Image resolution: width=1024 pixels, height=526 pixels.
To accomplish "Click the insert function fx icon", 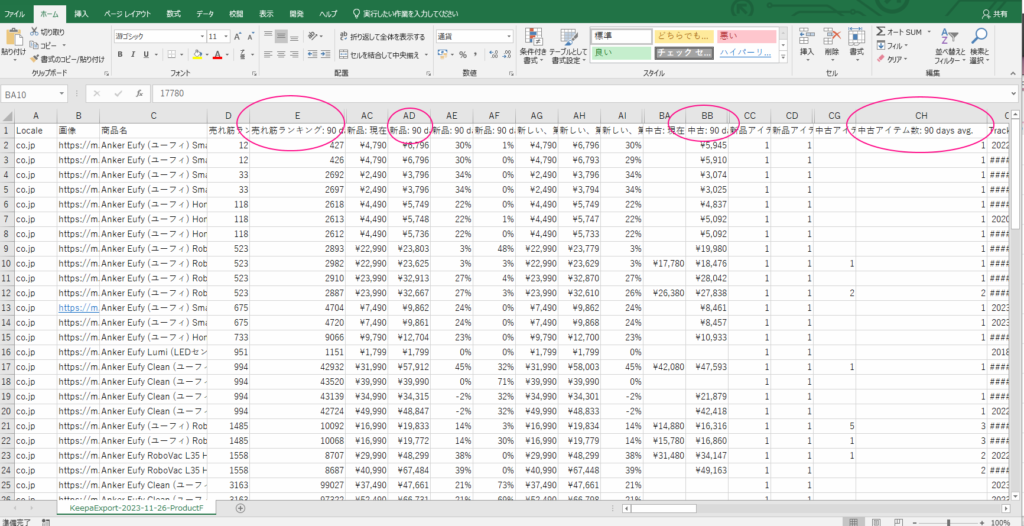I will [x=137, y=93].
